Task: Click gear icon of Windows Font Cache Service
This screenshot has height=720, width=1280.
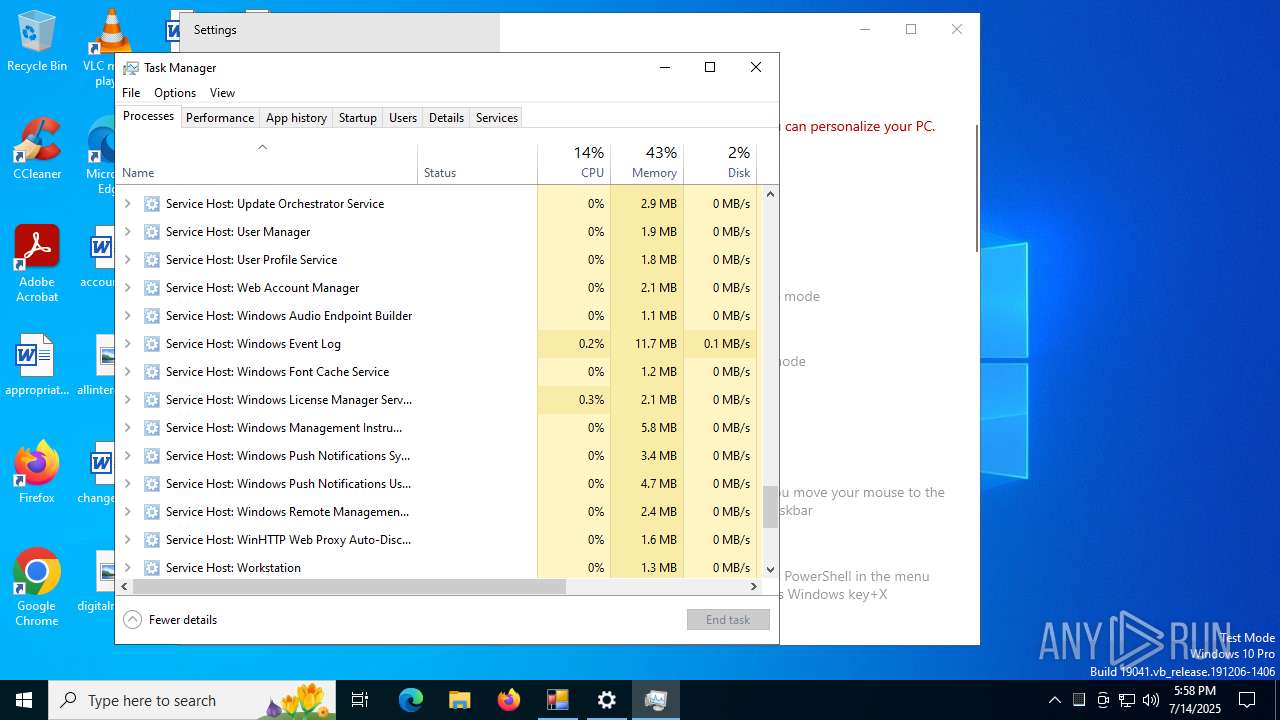Action: [x=152, y=372]
